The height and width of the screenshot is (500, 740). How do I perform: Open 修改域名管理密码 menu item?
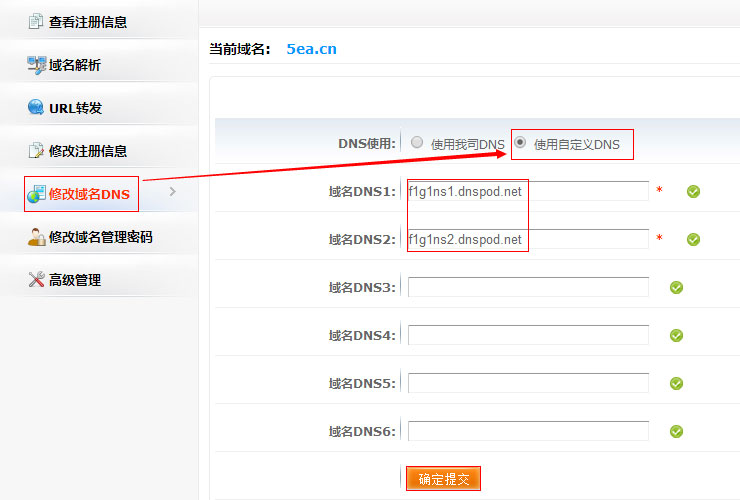(99, 237)
